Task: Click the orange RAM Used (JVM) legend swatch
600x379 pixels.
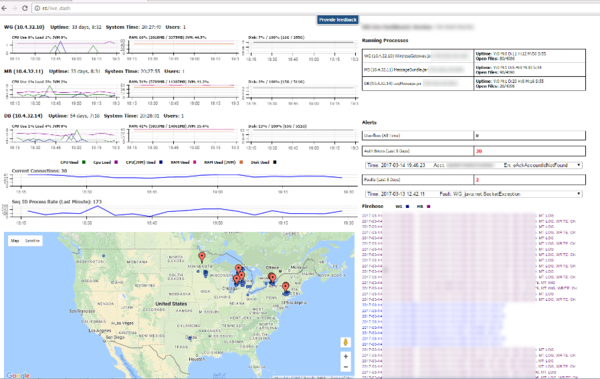Action: [x=241, y=162]
